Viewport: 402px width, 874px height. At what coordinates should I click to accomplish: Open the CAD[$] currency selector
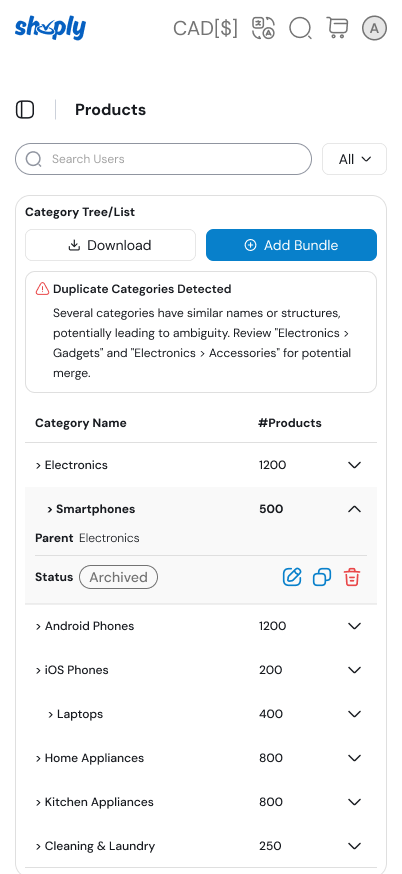click(x=205, y=28)
